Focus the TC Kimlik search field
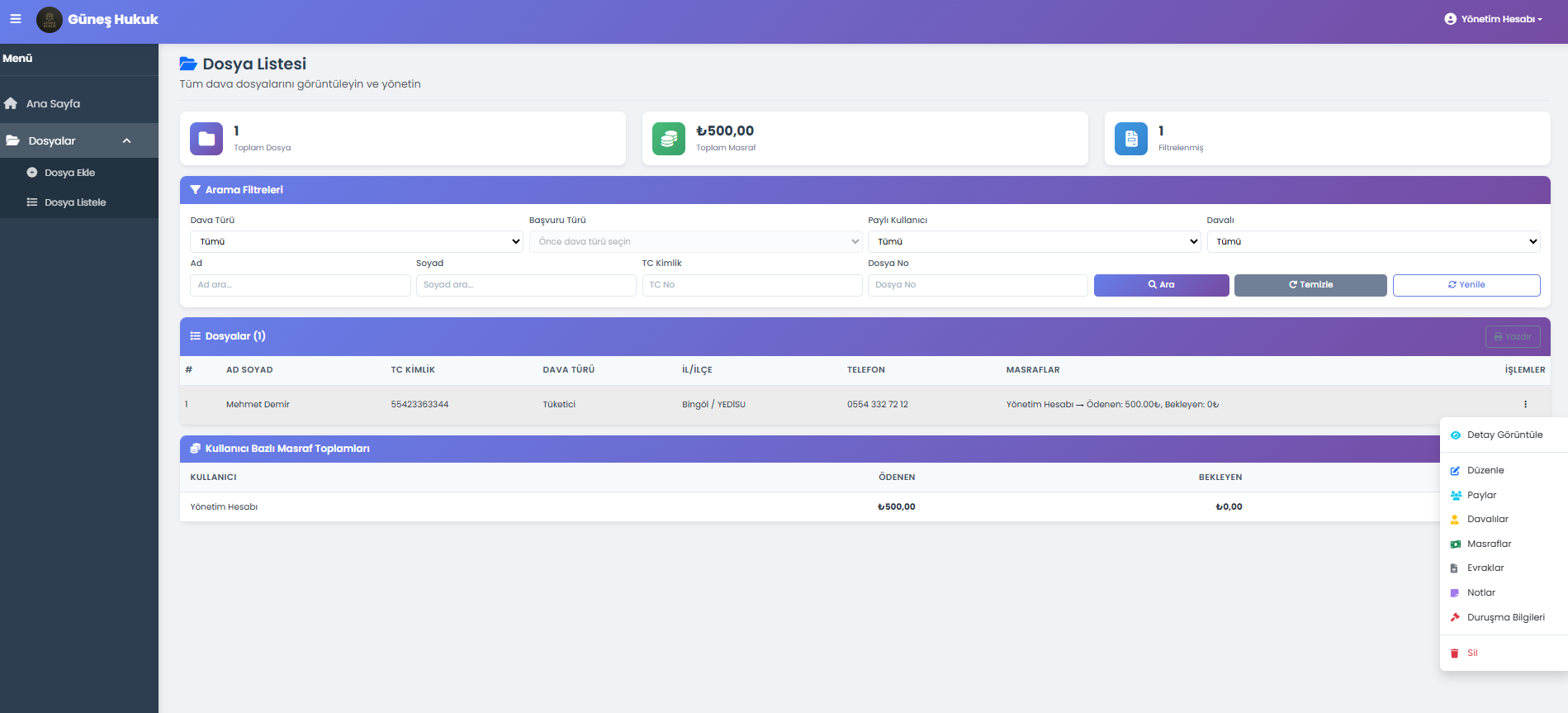This screenshot has width=1568, height=713. click(x=751, y=285)
